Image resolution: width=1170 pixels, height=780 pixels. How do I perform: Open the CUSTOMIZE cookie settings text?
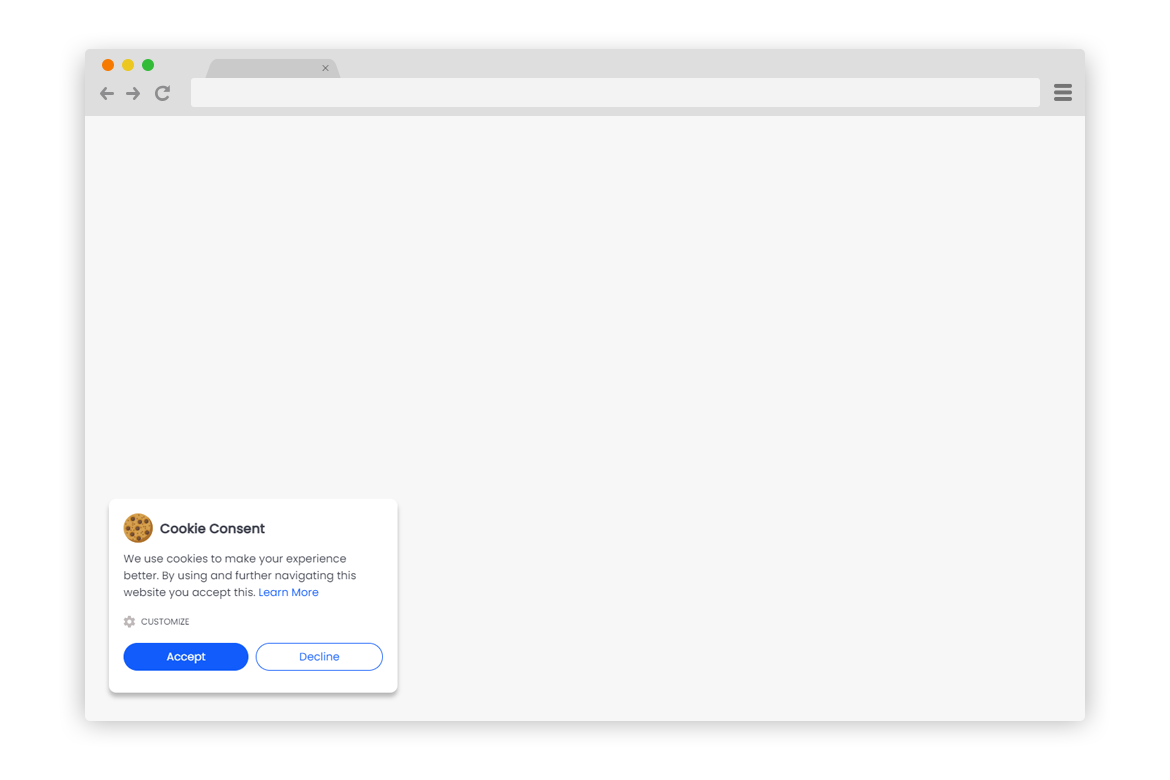click(x=165, y=622)
